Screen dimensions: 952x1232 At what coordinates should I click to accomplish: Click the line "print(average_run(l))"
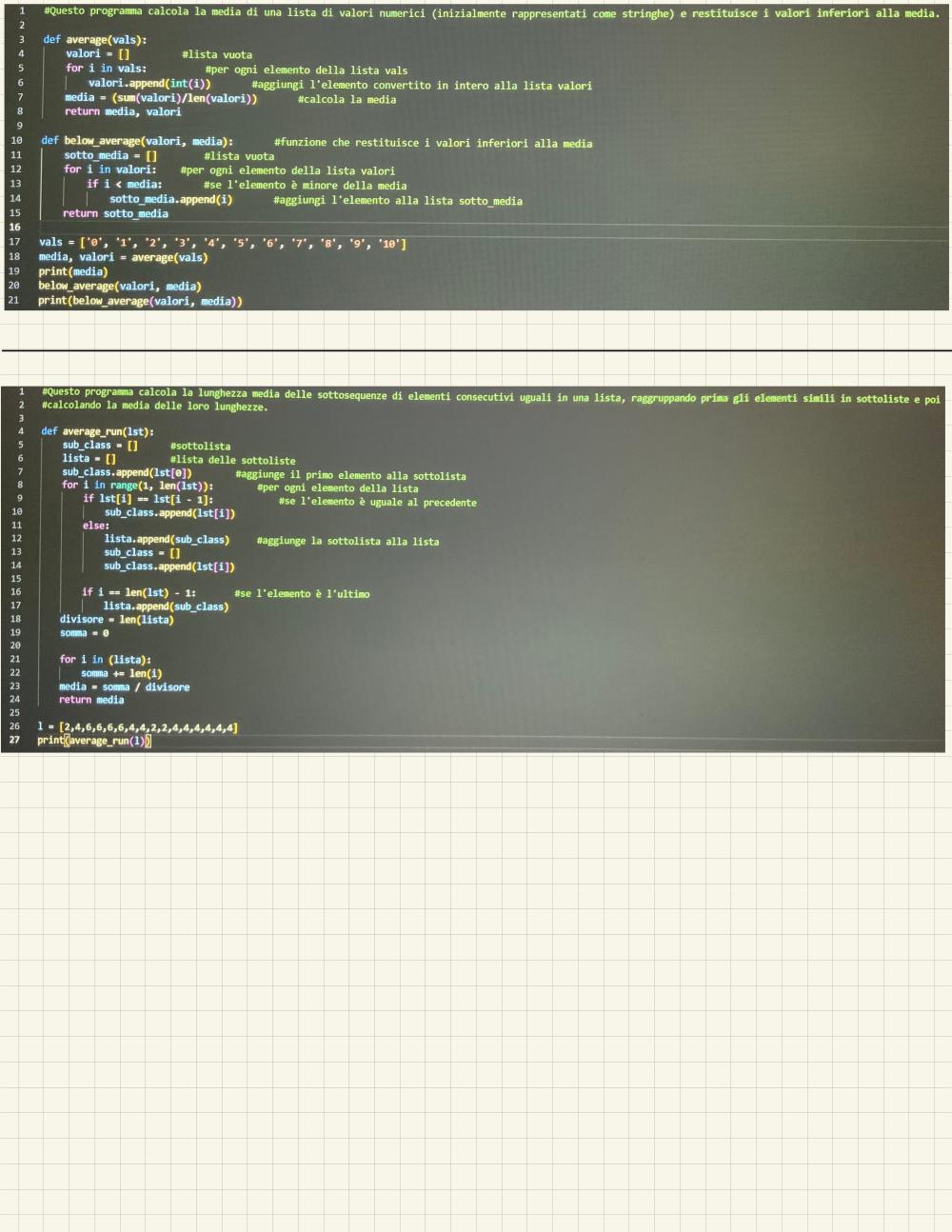93,741
